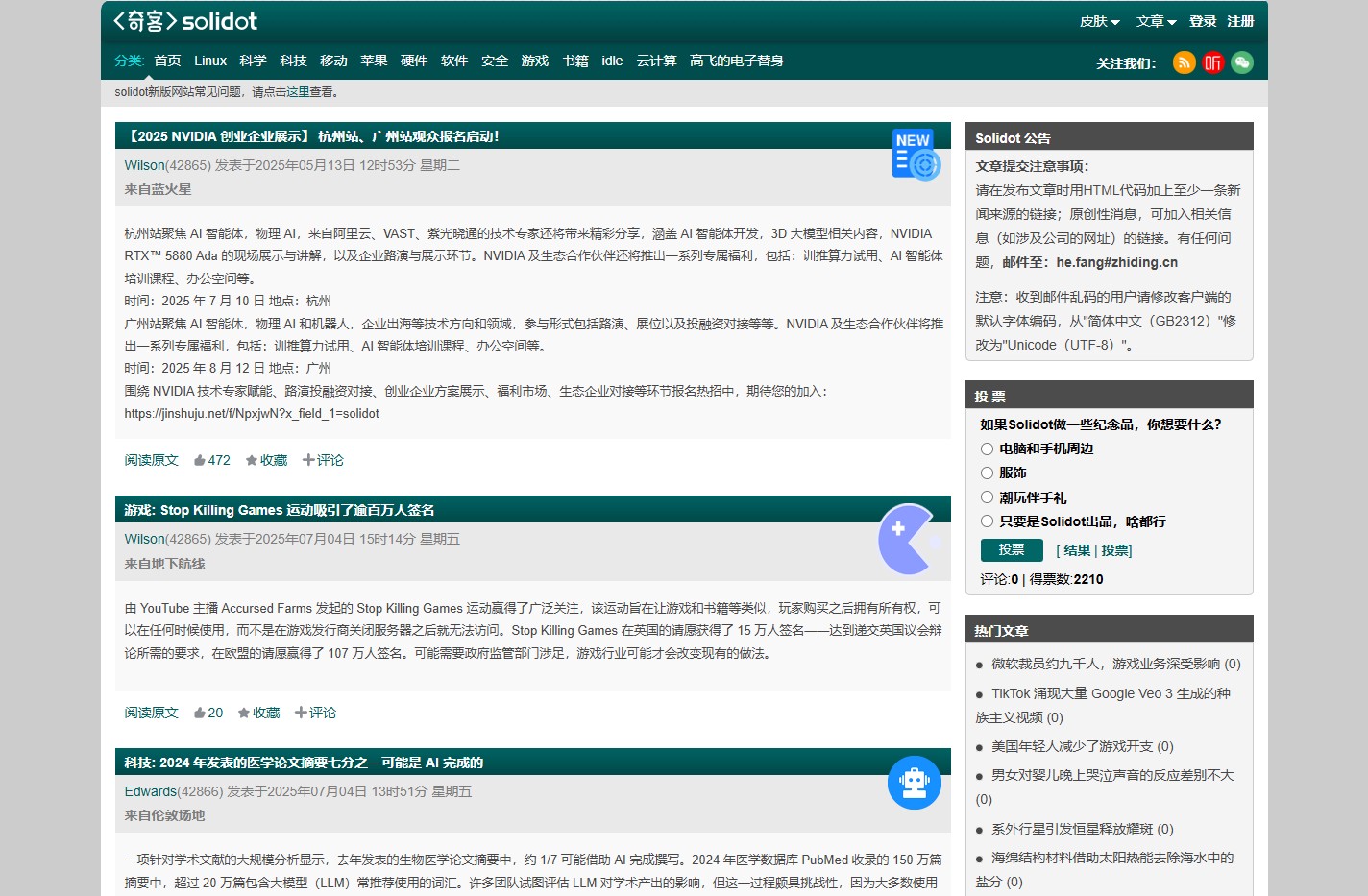
Task: Click the email he.fang#zhiding.cn text
Action: pos(1116,262)
